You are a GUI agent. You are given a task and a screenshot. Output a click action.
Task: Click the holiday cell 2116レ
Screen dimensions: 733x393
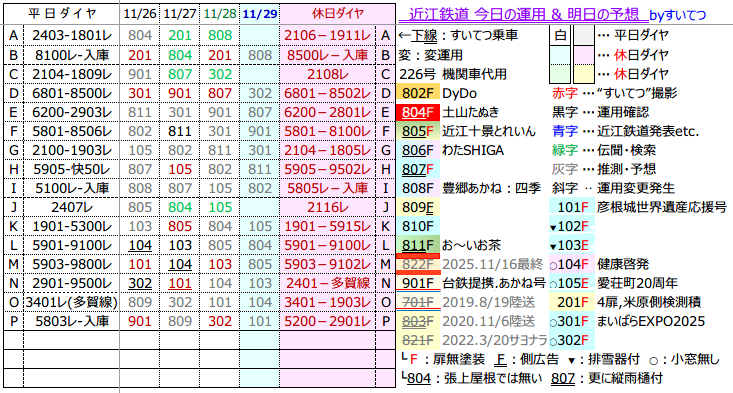328,207
